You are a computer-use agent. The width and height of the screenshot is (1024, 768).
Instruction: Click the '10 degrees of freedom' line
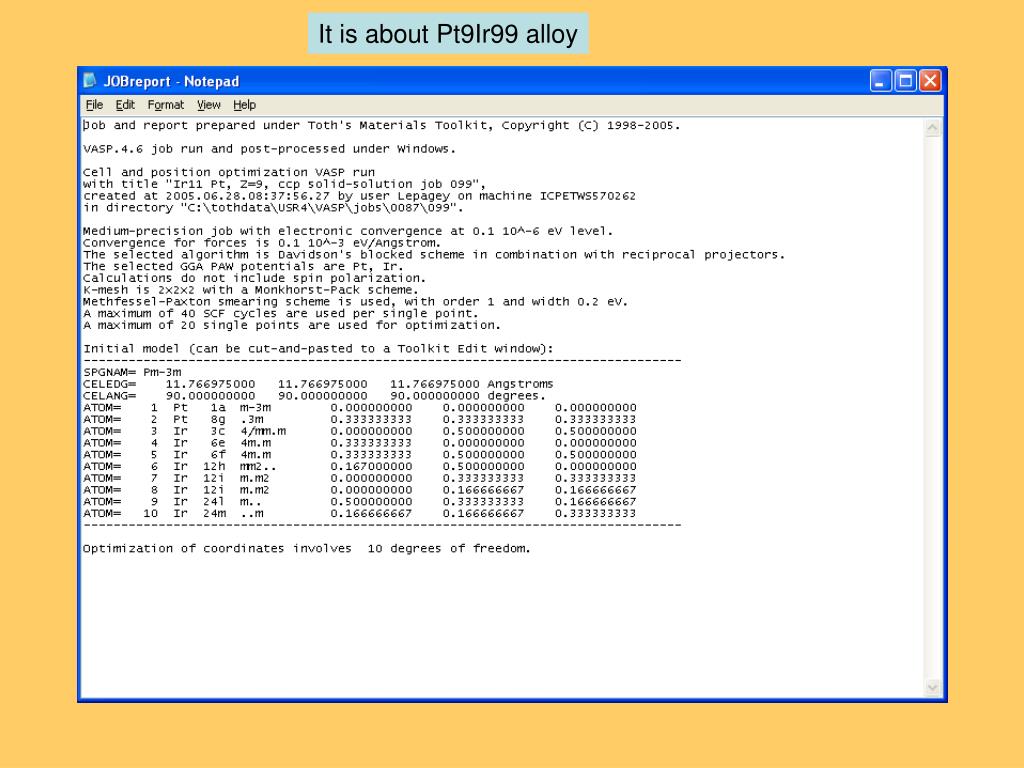click(306, 549)
